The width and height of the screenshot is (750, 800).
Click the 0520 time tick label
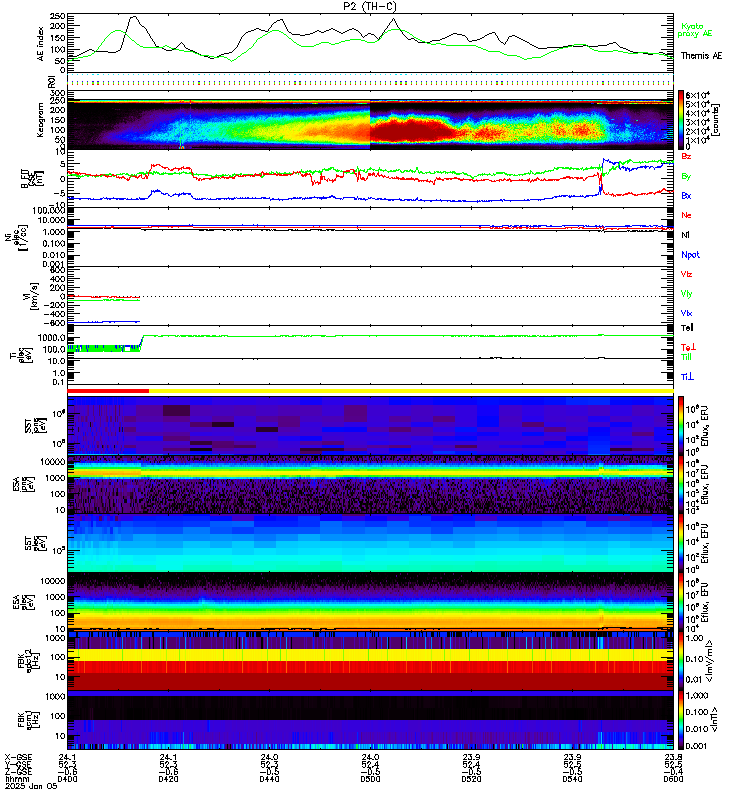[x=471, y=779]
